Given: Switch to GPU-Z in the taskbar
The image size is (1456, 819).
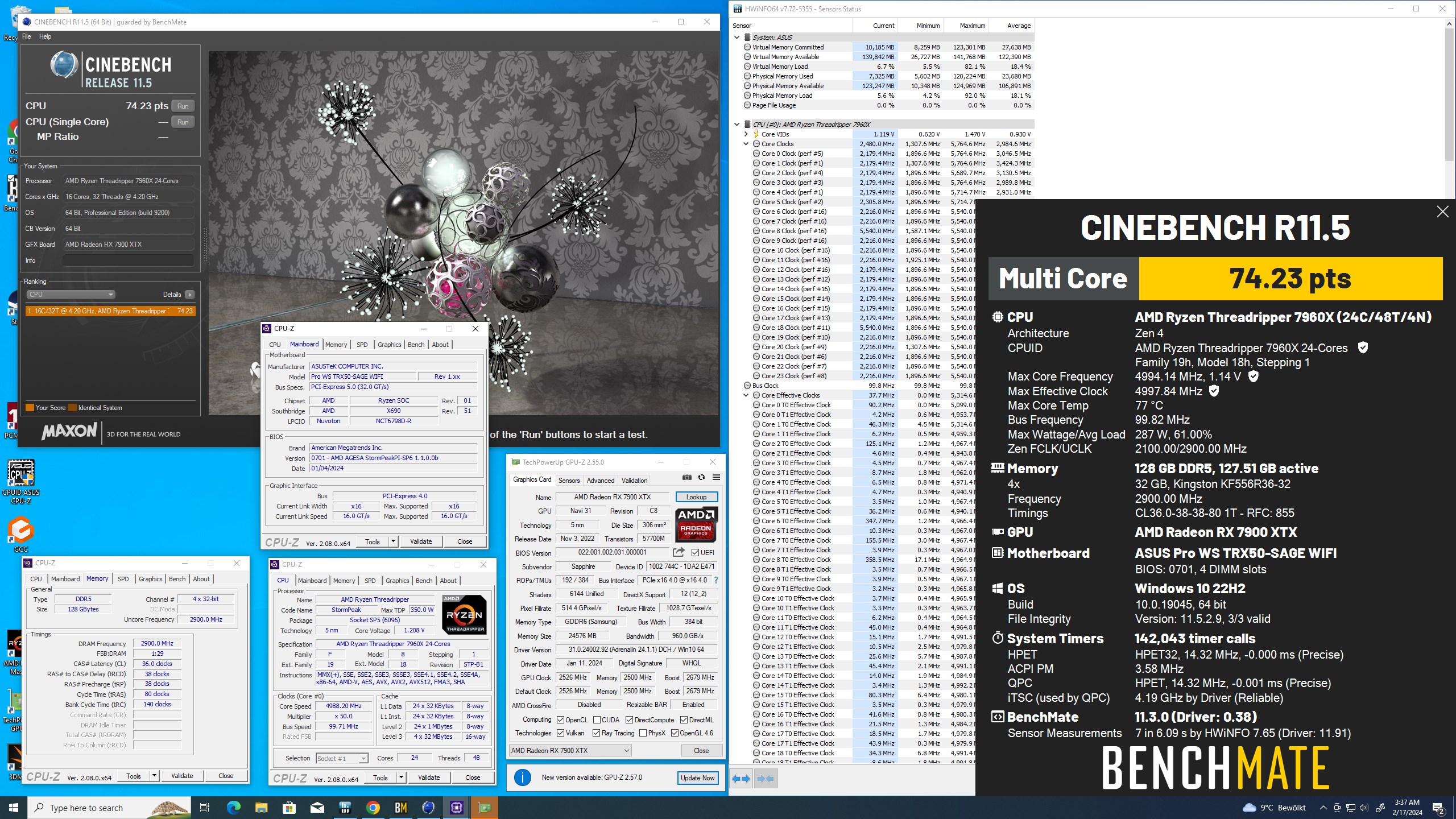Looking at the screenshot, I should coord(485,808).
